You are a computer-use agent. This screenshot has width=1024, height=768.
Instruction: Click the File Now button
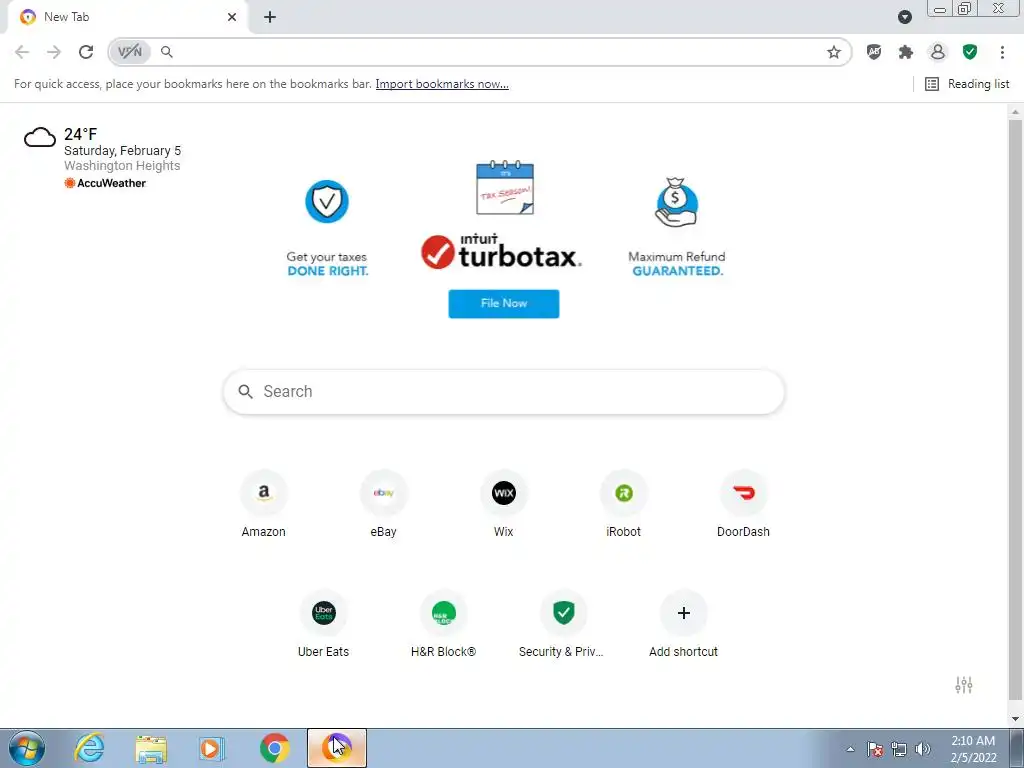pyautogui.click(x=504, y=304)
